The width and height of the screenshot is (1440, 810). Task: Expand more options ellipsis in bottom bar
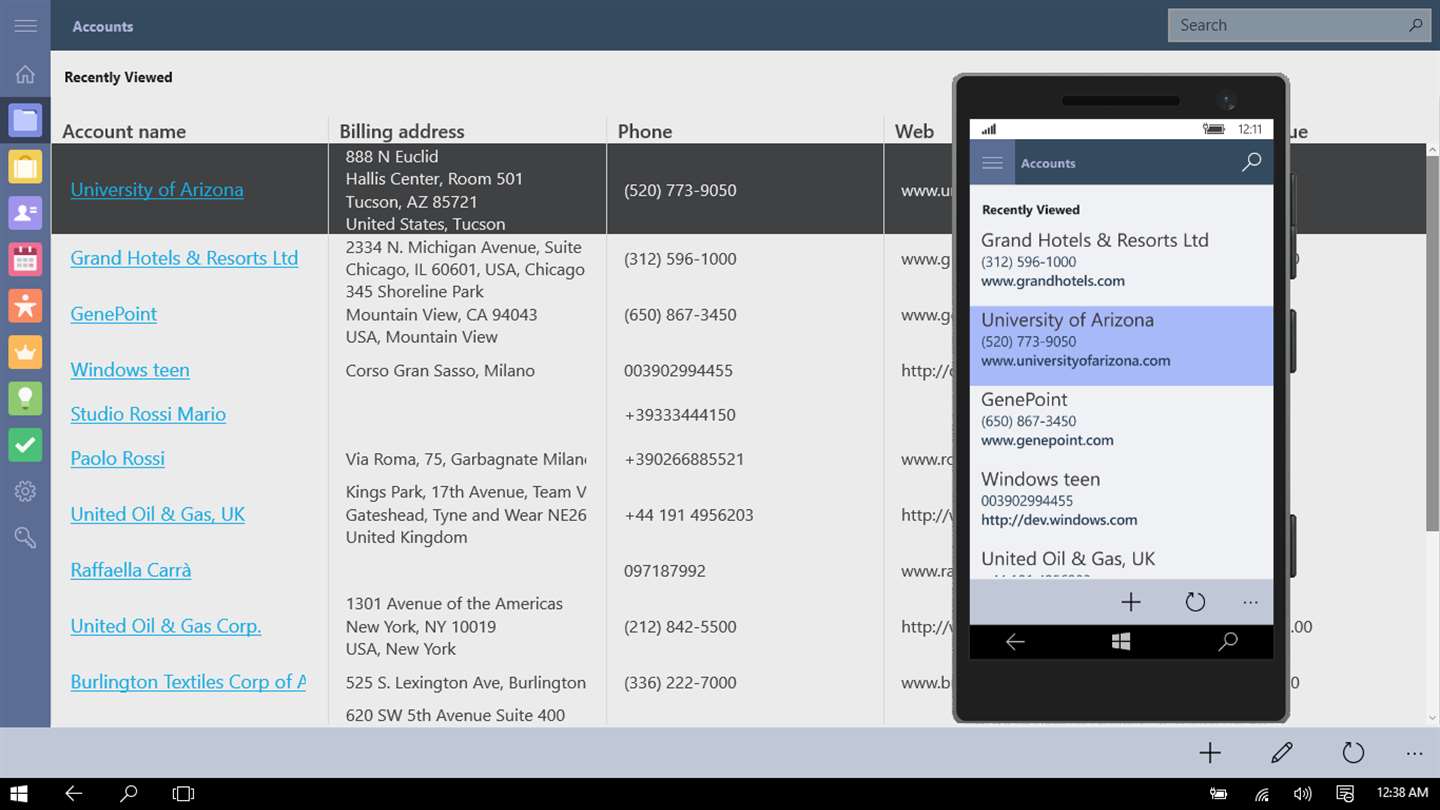(1414, 754)
